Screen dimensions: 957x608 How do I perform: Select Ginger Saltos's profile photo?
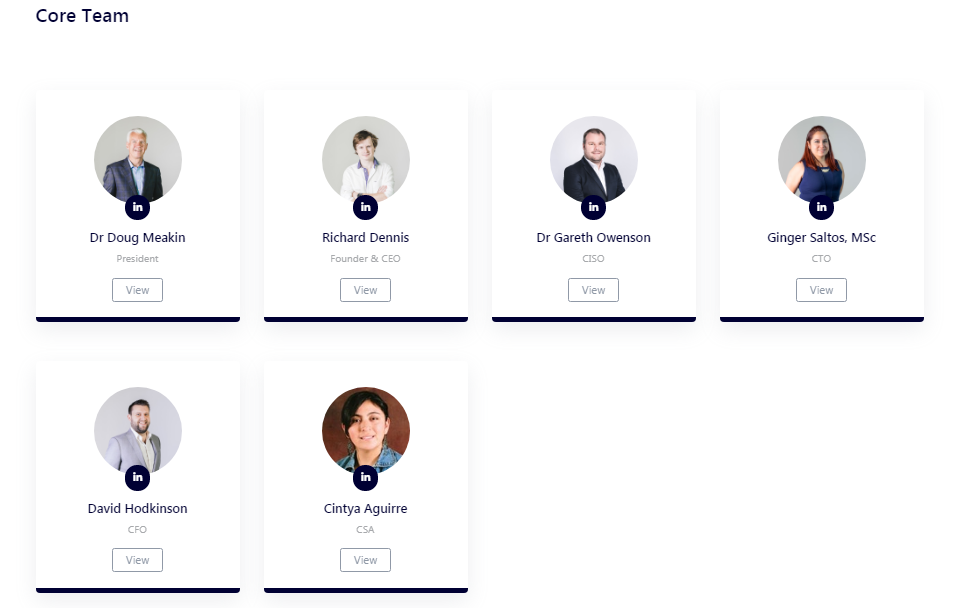[822, 159]
